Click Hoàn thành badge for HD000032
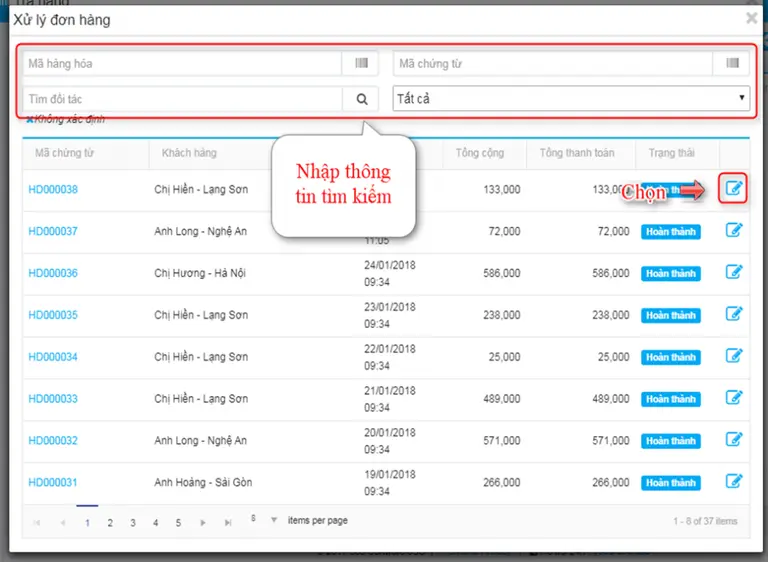768x562 pixels. click(671, 441)
